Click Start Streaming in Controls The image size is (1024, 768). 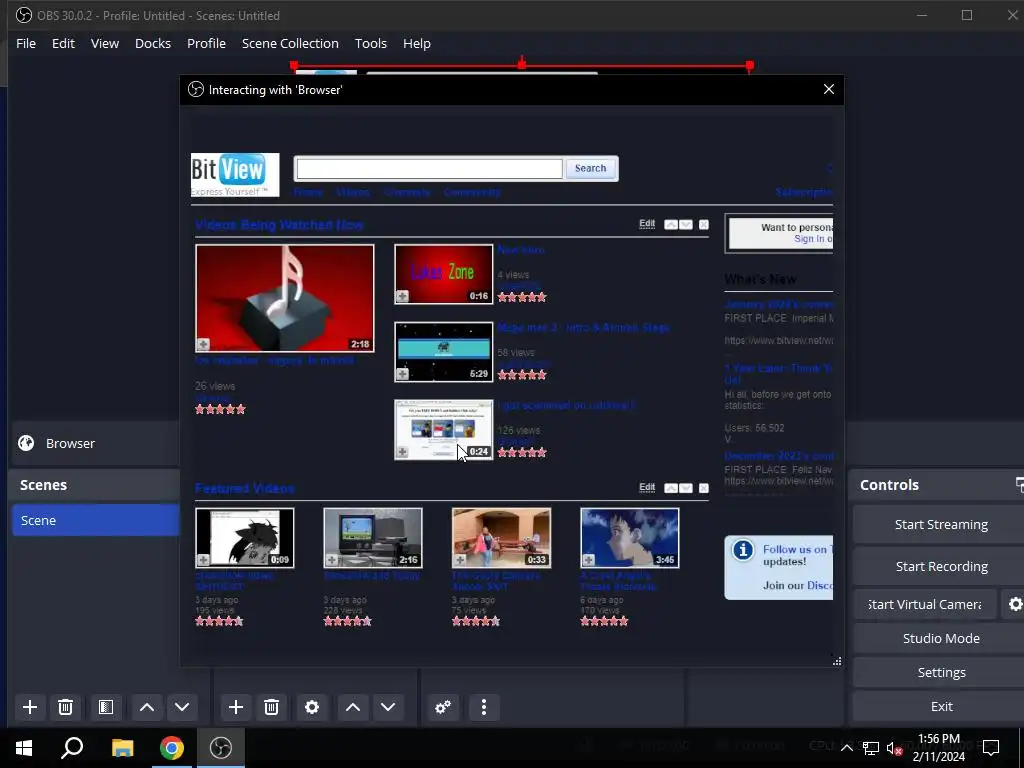pos(940,524)
